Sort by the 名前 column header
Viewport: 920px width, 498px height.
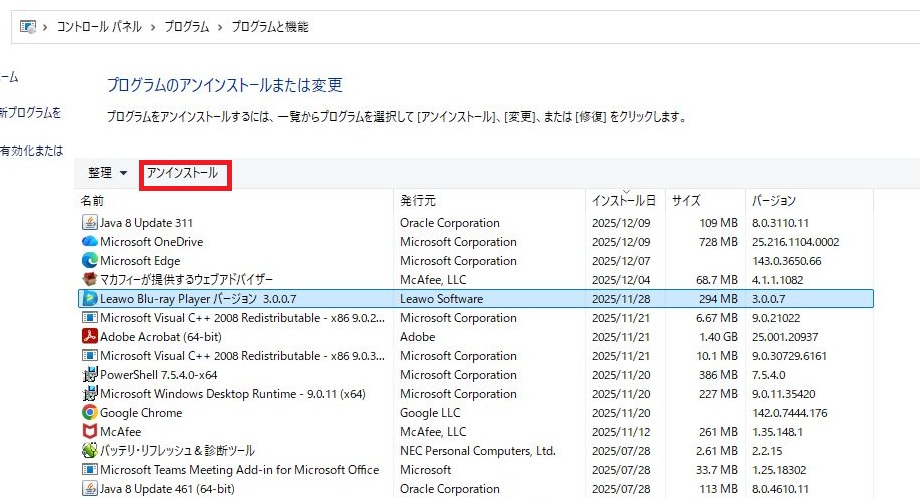coord(93,201)
